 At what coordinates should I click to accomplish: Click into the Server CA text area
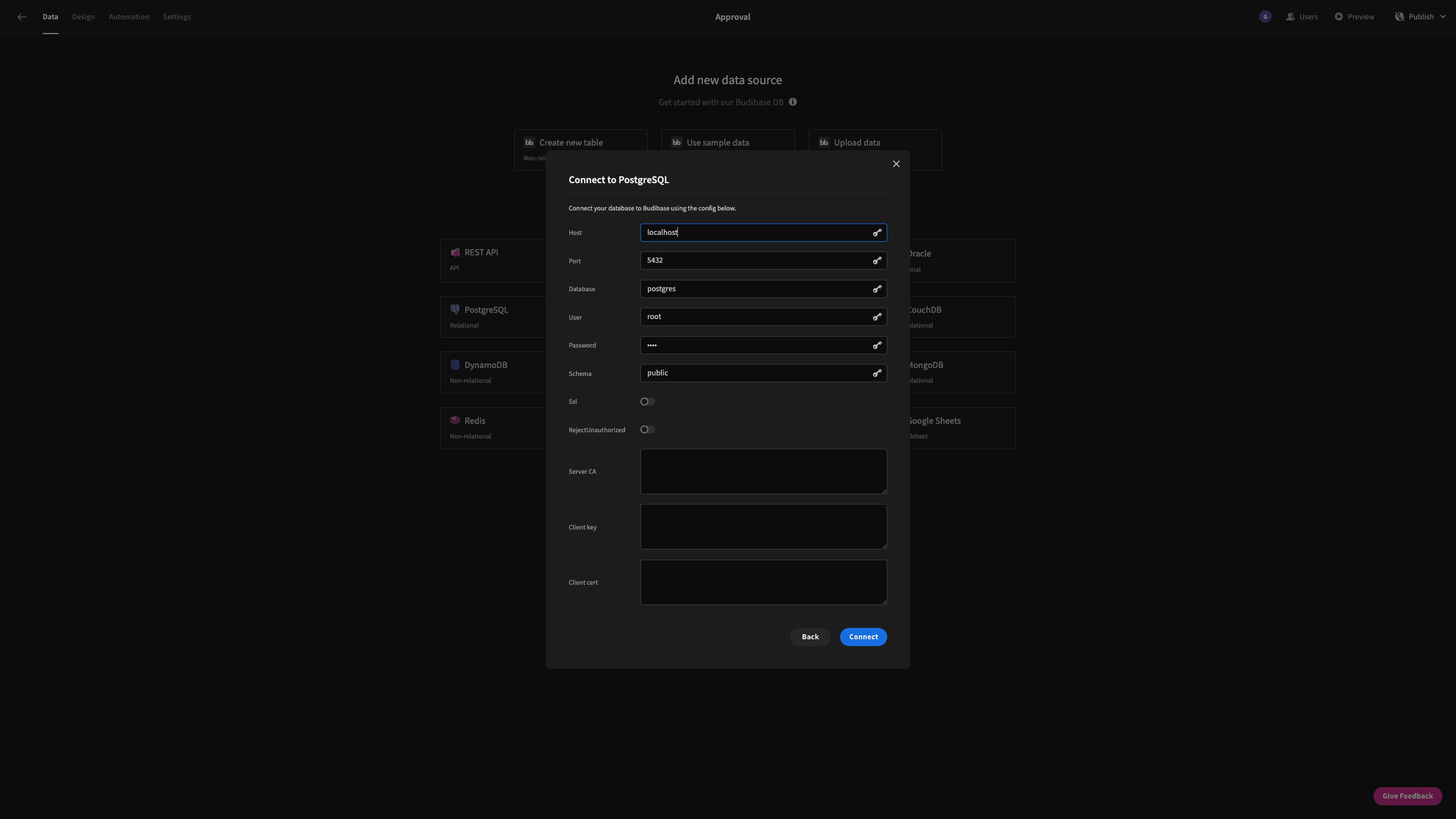[x=763, y=471]
